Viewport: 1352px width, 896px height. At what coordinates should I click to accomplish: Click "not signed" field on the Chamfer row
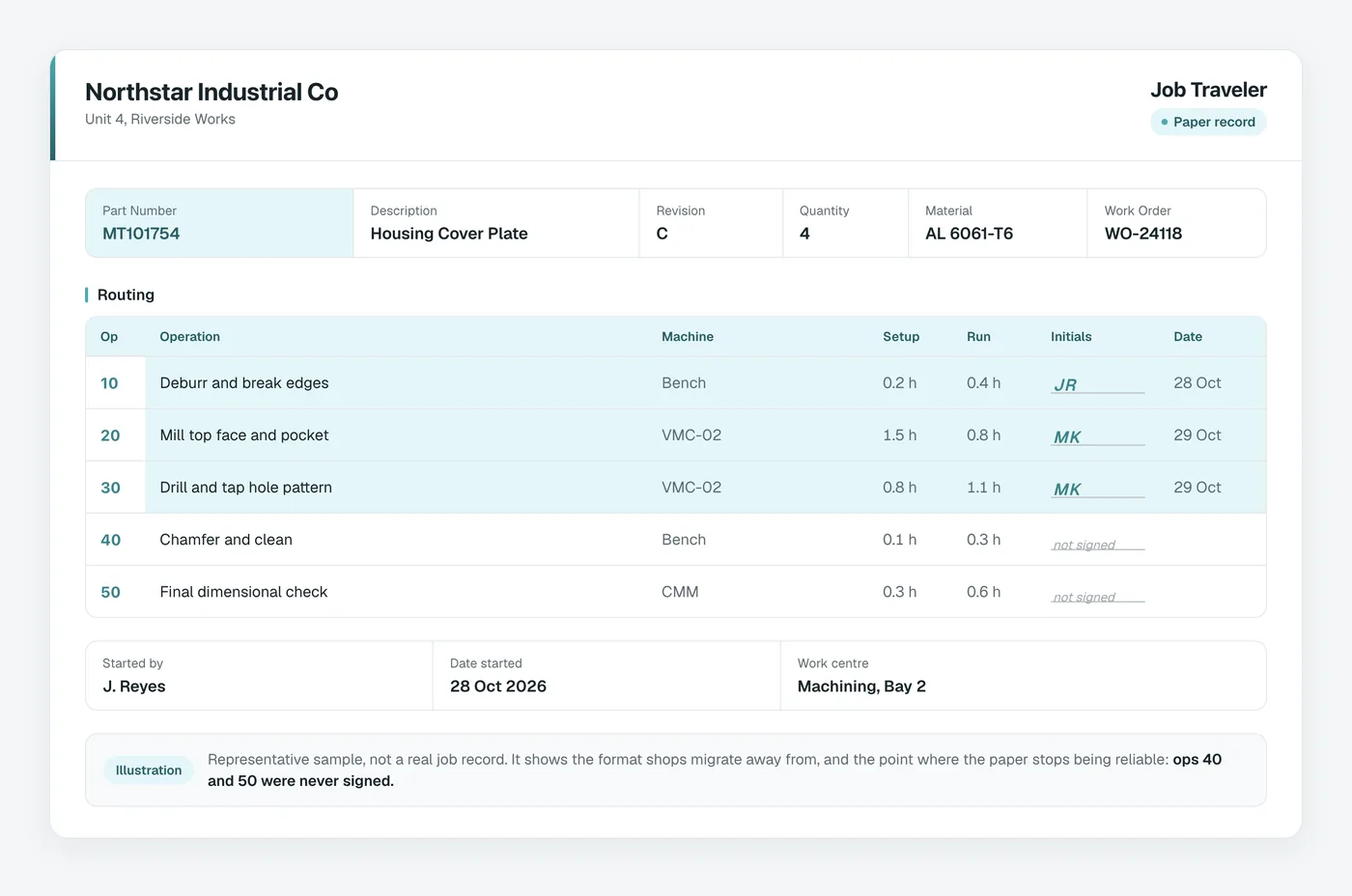1098,544
